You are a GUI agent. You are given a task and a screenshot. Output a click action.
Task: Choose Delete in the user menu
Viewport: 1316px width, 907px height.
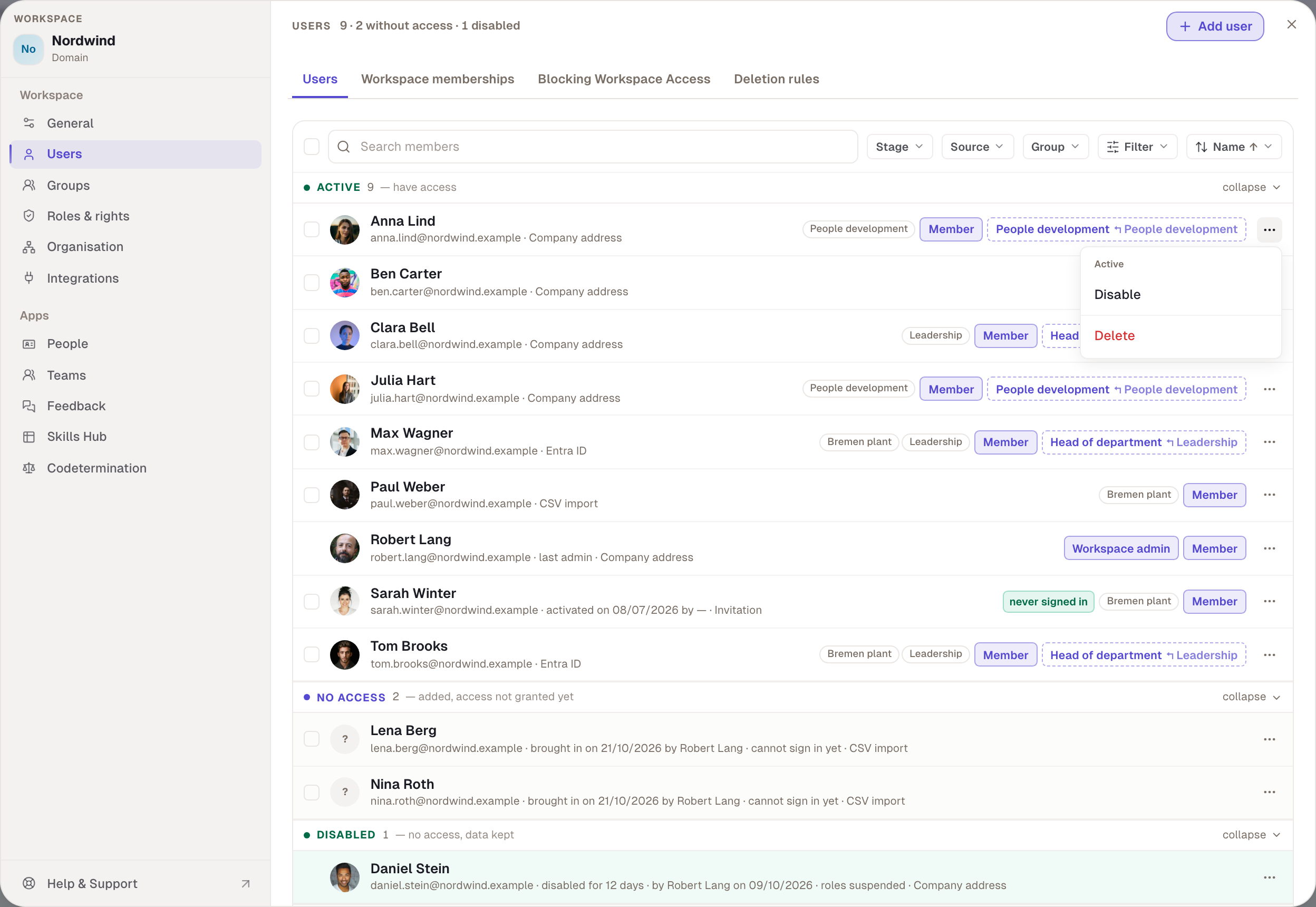pyautogui.click(x=1180, y=335)
